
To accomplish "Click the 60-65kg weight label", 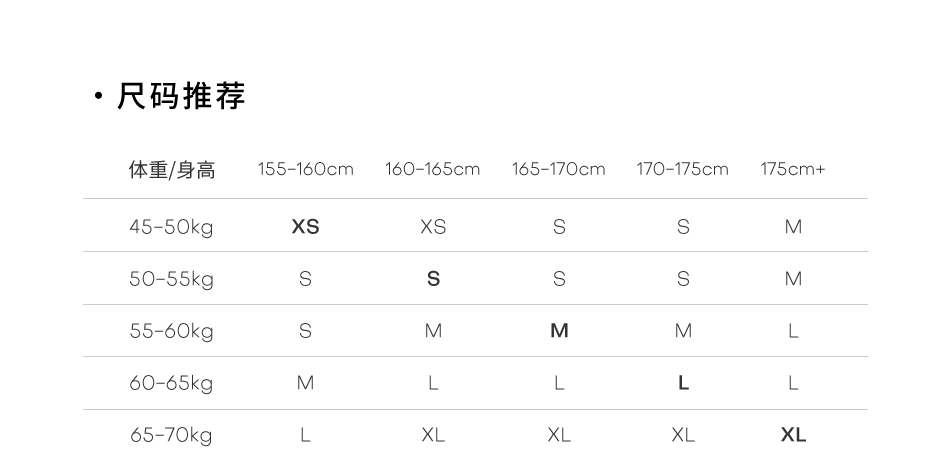I will (x=171, y=383).
